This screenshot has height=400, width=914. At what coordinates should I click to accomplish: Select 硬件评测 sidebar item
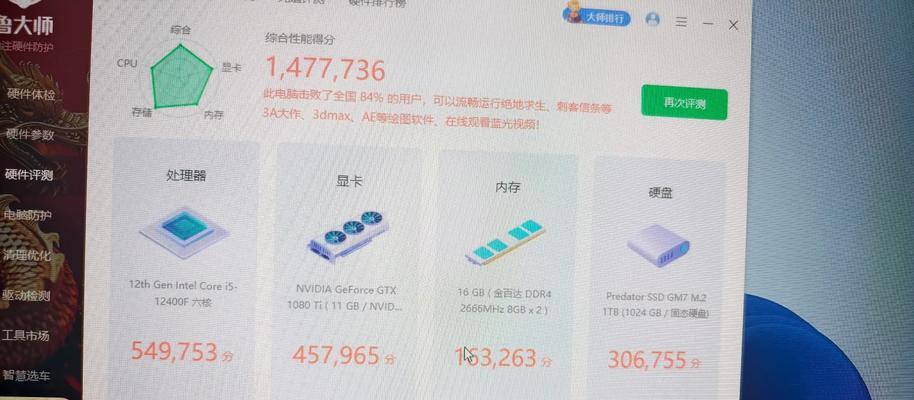pyautogui.click(x=29, y=175)
